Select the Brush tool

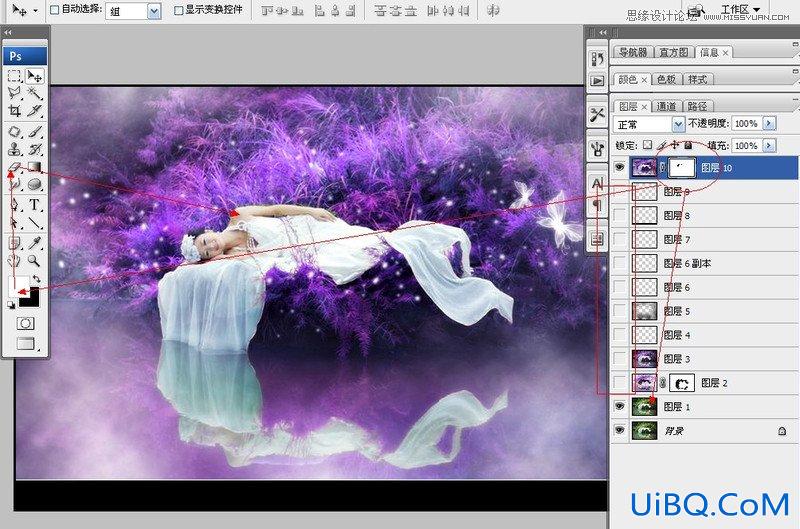(x=34, y=132)
